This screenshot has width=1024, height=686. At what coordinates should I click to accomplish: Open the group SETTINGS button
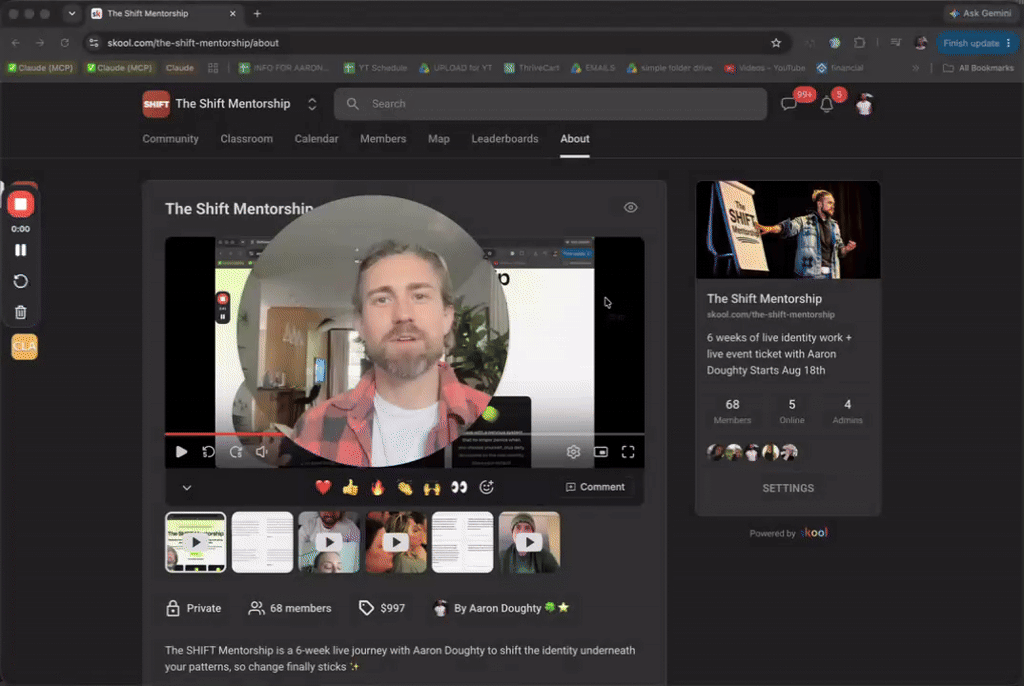788,488
